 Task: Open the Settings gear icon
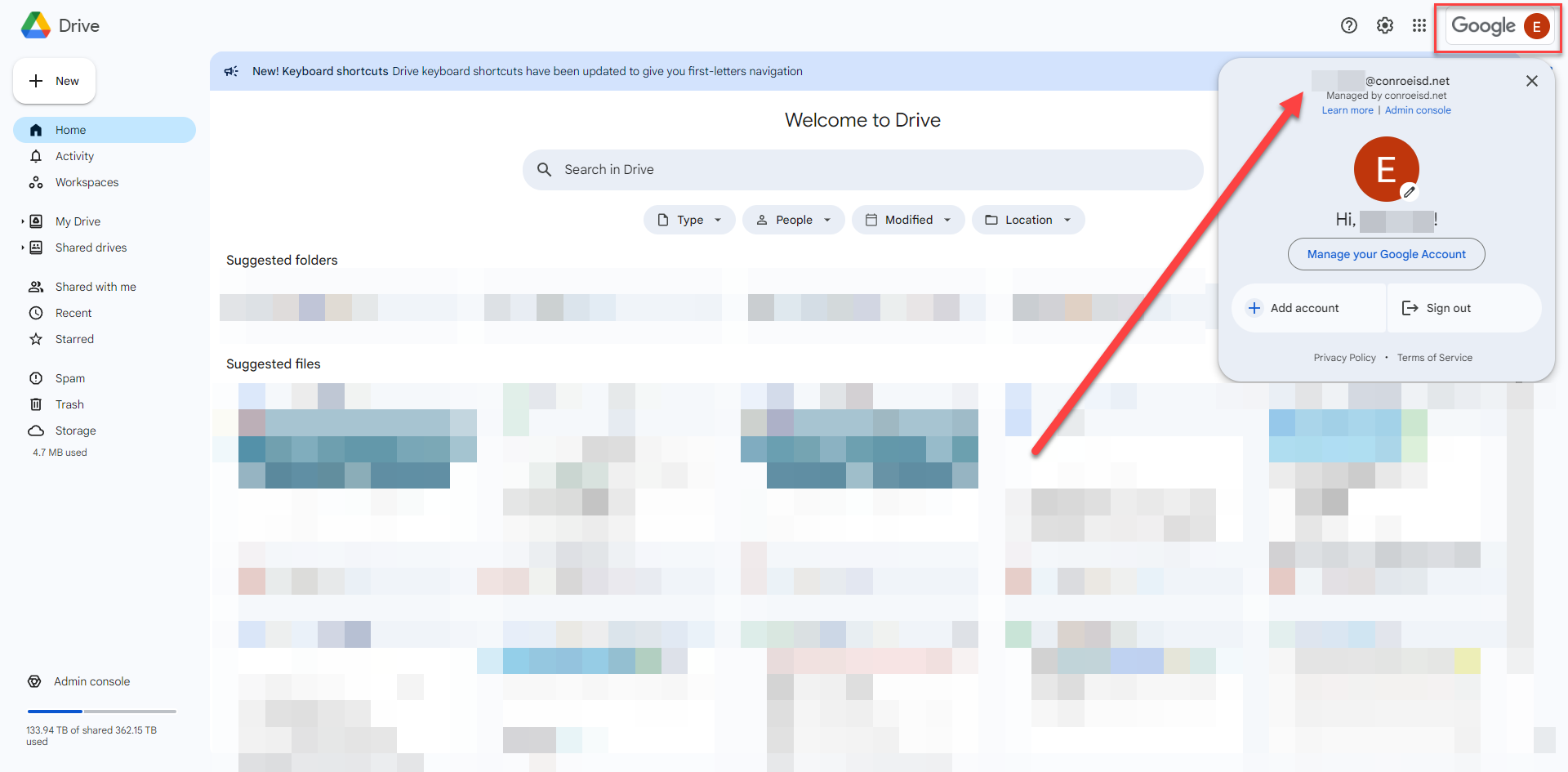(1385, 25)
